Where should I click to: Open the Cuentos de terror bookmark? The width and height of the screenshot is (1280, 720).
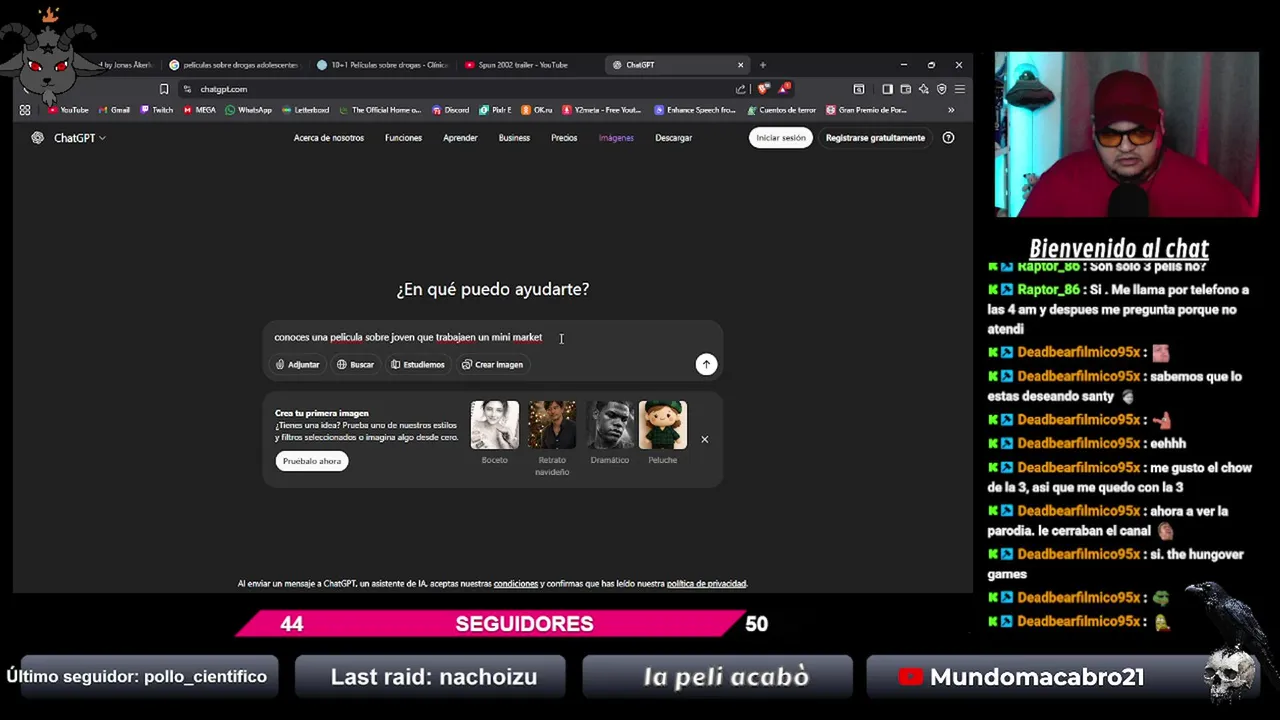coord(782,110)
